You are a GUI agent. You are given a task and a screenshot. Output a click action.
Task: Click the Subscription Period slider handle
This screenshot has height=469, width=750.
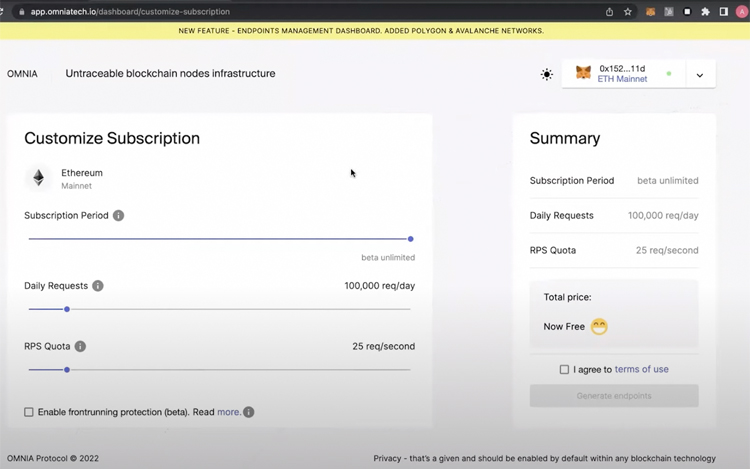coord(410,239)
